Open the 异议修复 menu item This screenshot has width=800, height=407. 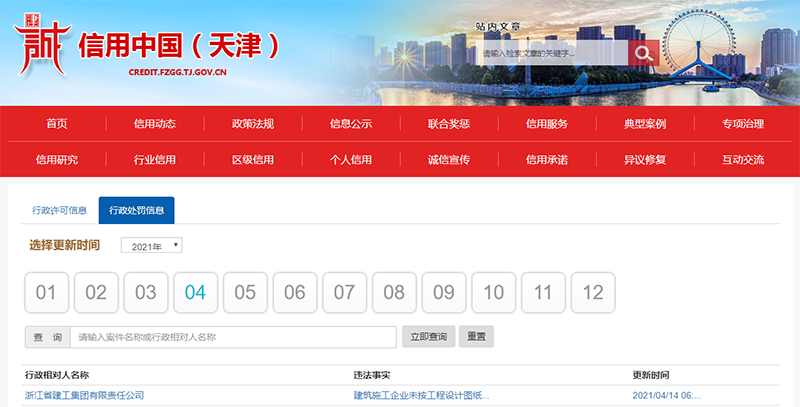[645, 159]
